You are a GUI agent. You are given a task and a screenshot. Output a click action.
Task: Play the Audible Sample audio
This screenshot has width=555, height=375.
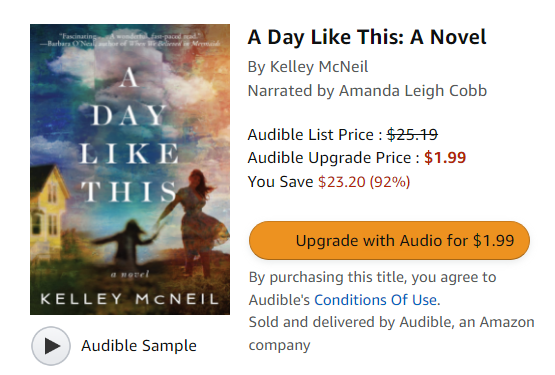click(51, 346)
